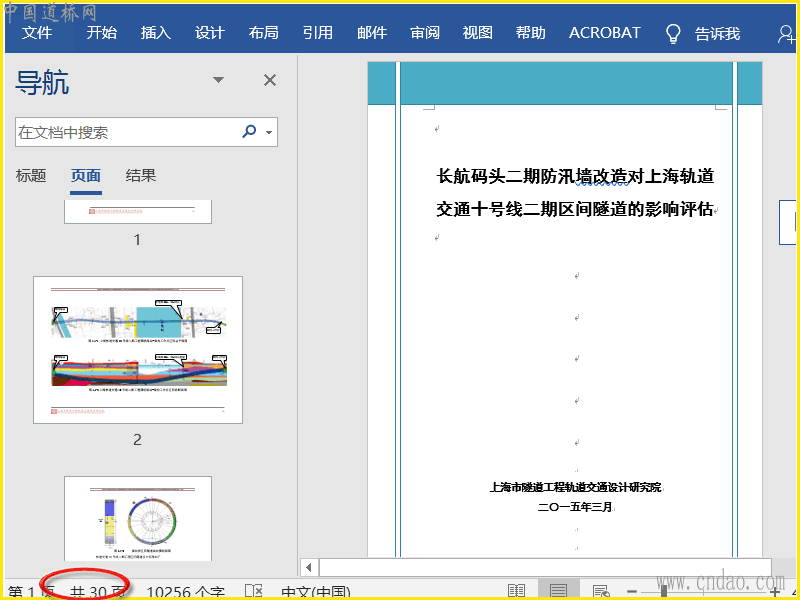Click the zoom out minus button
The height and width of the screenshot is (600, 800).
pyautogui.click(x=632, y=592)
